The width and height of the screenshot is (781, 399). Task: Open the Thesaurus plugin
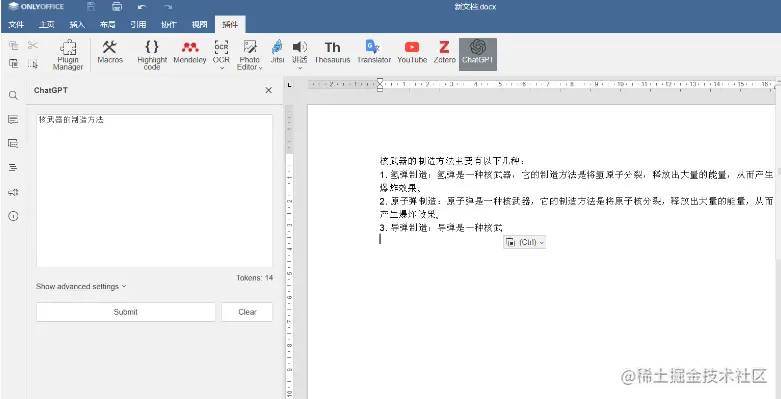click(x=332, y=52)
